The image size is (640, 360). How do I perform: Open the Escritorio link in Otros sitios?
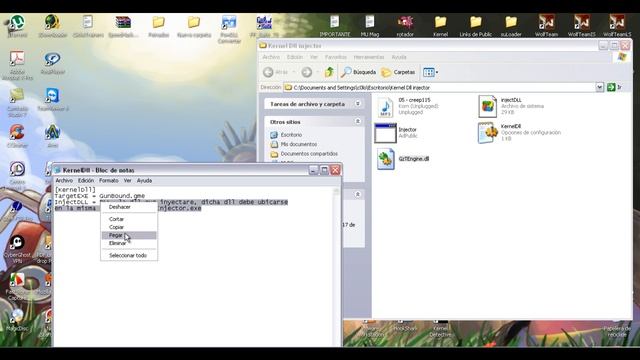pyautogui.click(x=291, y=135)
